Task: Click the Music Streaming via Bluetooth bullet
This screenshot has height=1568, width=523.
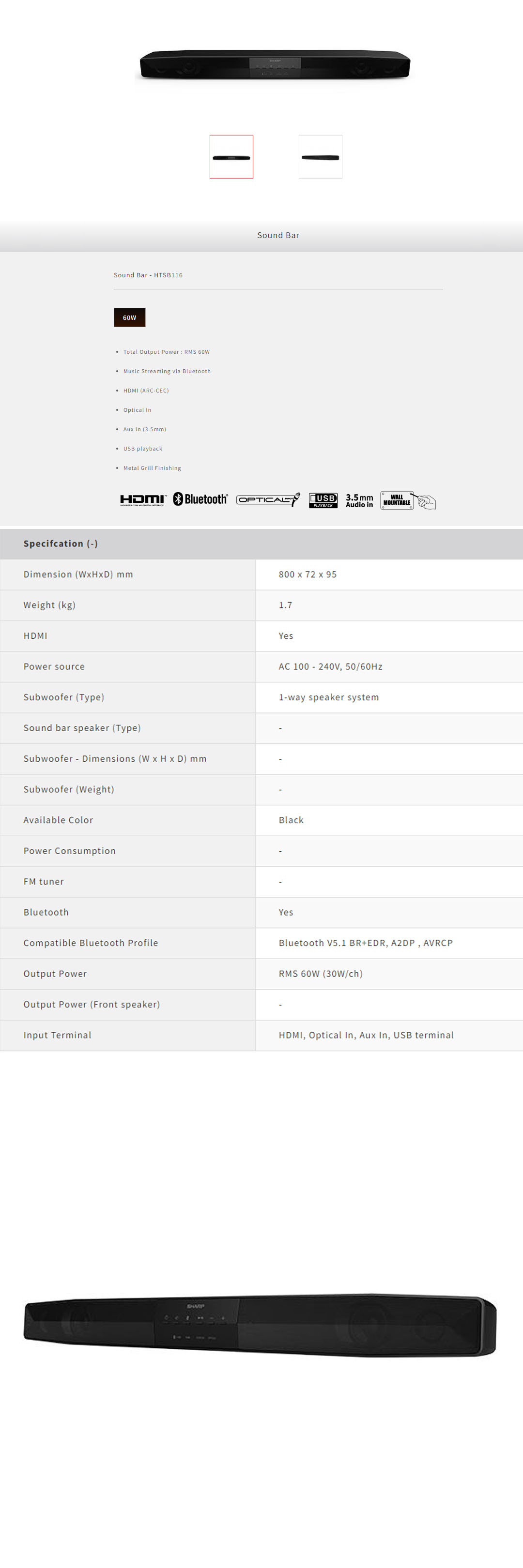Action: (167, 371)
